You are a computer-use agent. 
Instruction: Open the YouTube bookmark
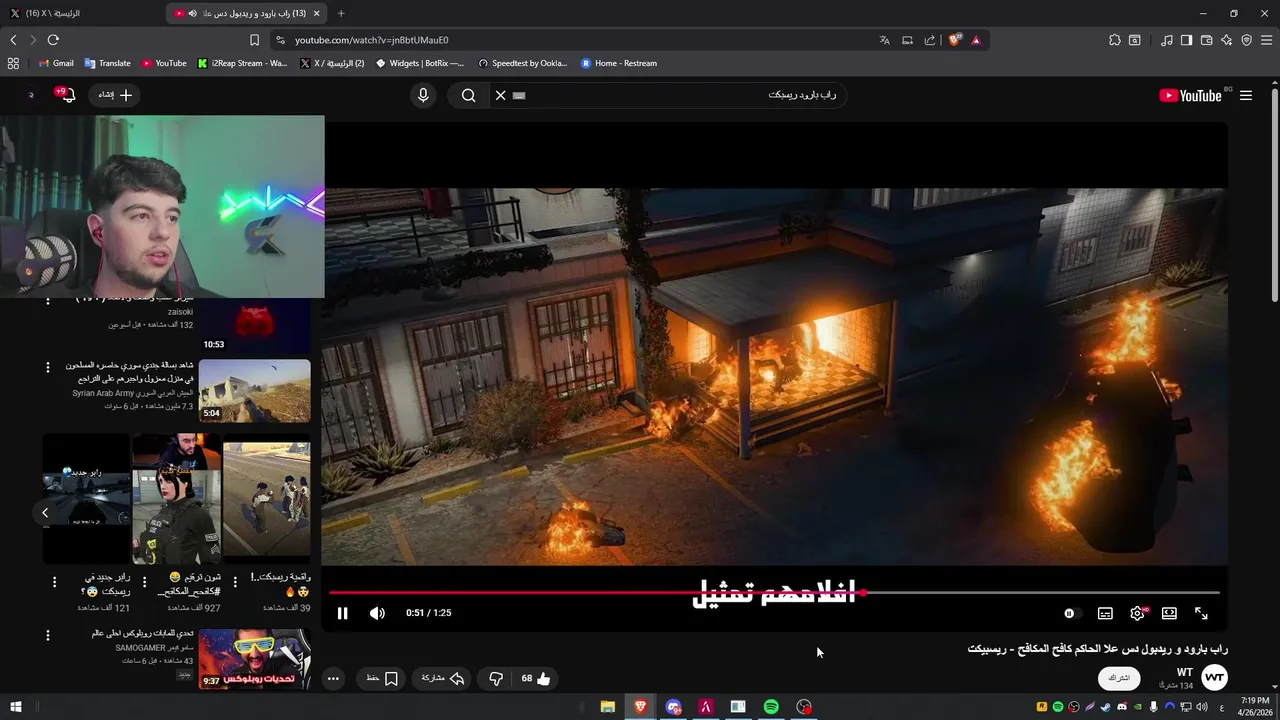[x=164, y=63]
